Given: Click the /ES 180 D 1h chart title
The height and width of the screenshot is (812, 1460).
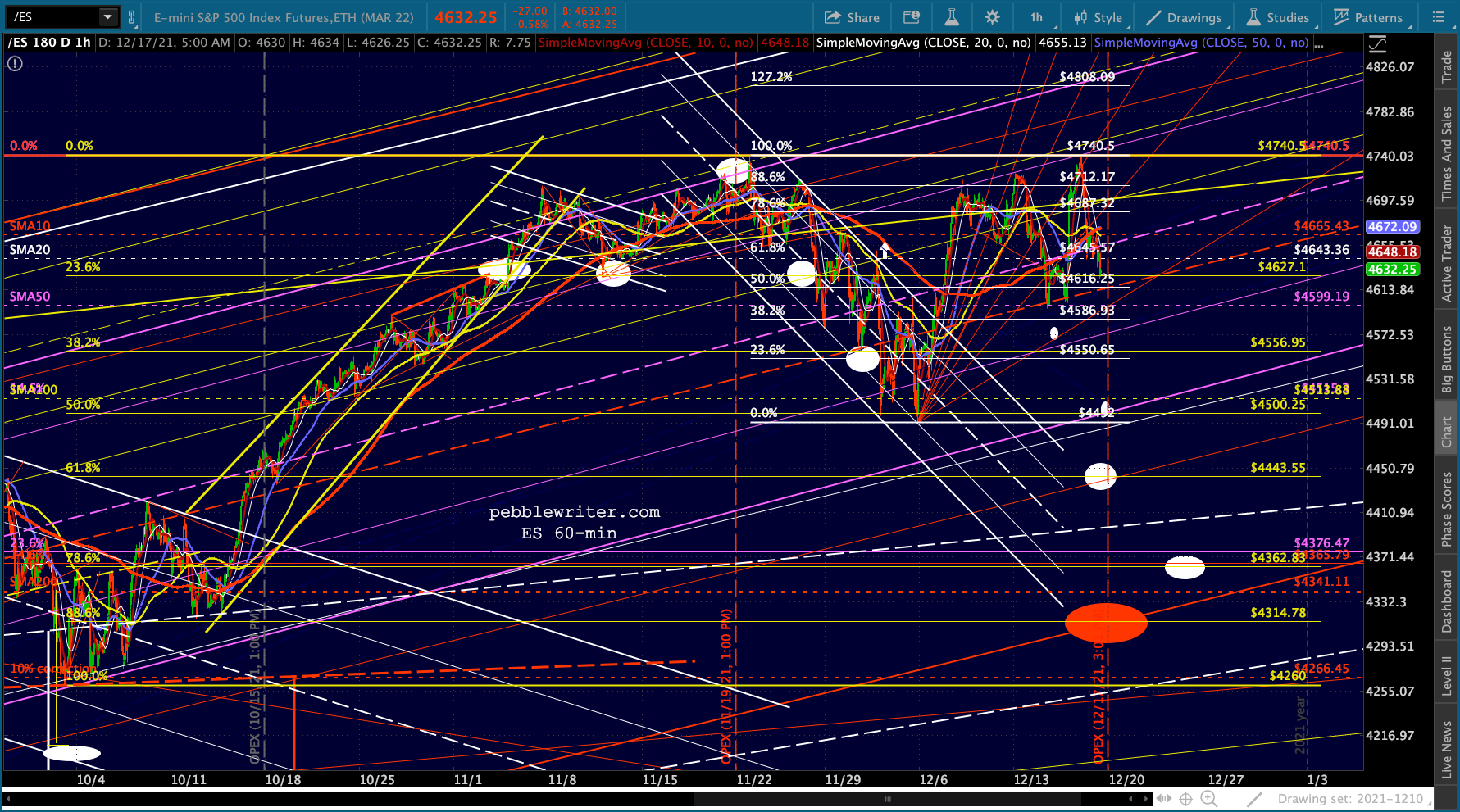Looking at the screenshot, I should click(49, 43).
